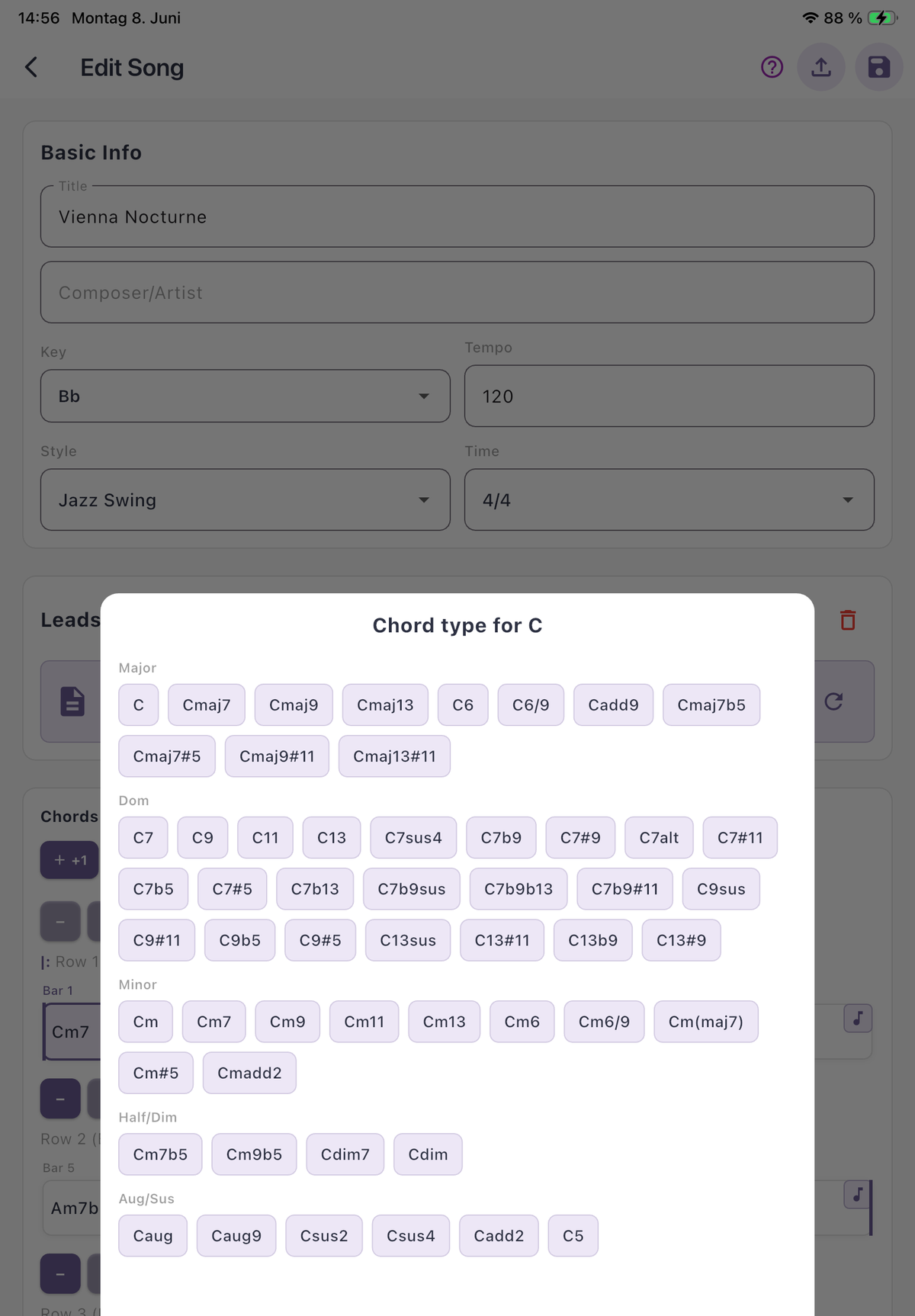Edit the Tempo field 120
Image resolution: width=915 pixels, height=1316 pixels.
pos(669,396)
